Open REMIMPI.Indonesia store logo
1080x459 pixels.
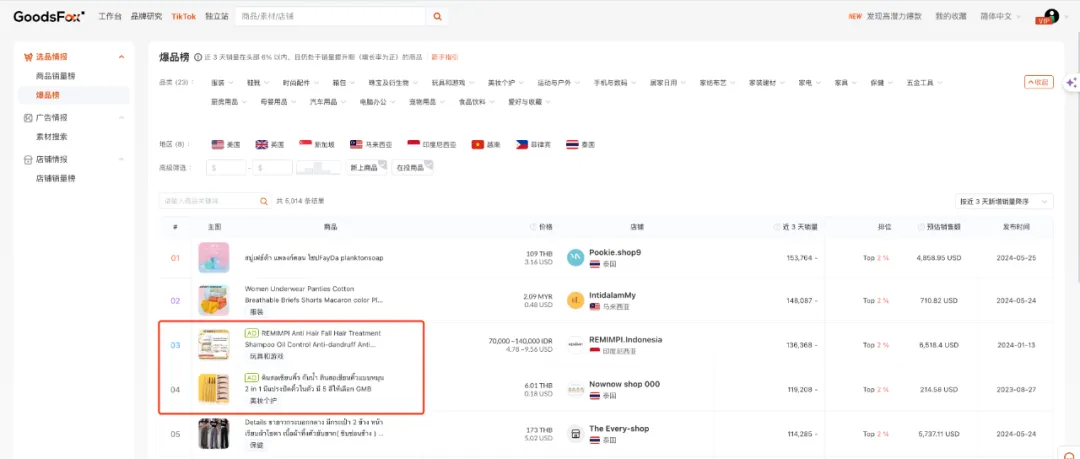[575, 345]
